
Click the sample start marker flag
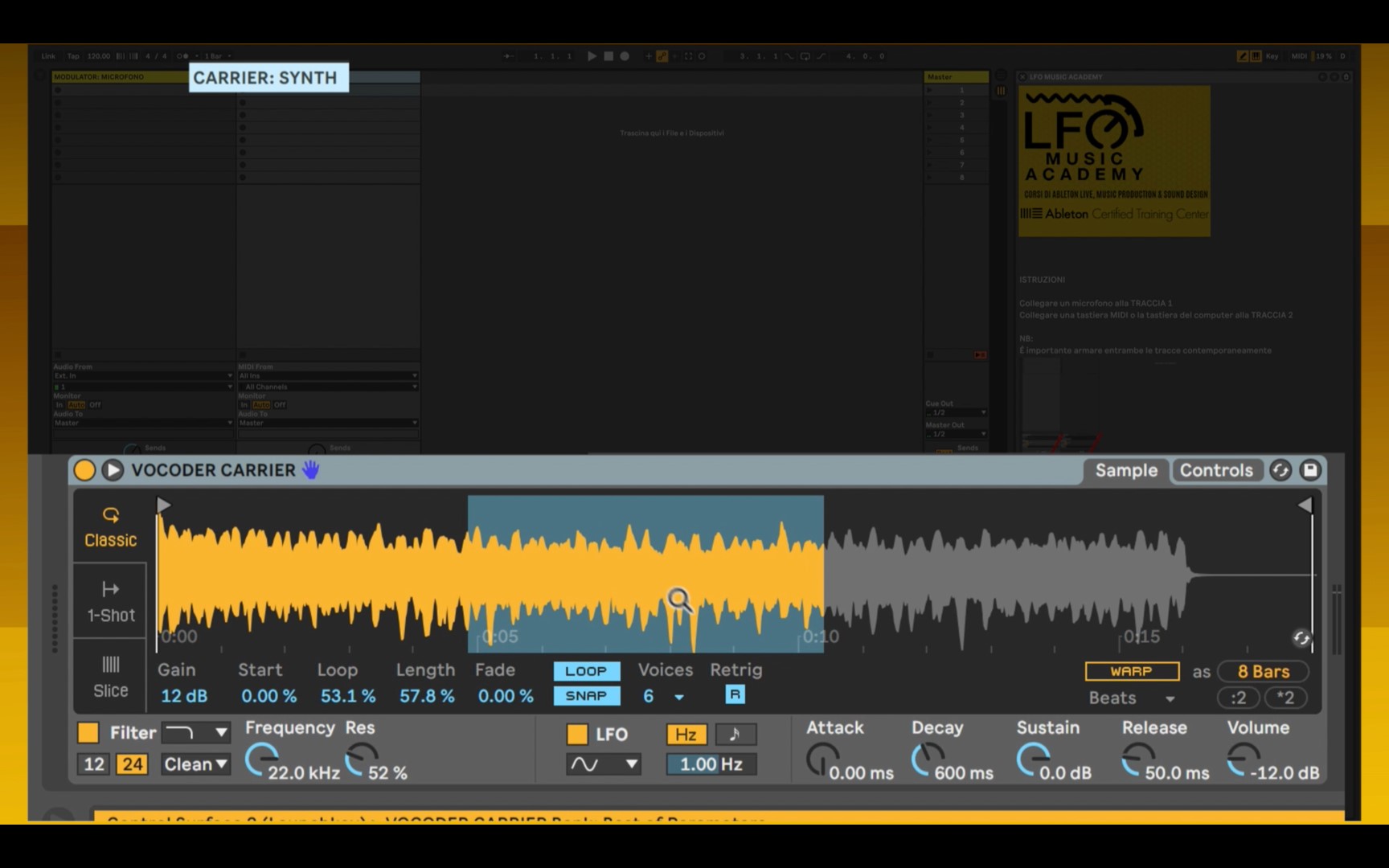click(163, 505)
